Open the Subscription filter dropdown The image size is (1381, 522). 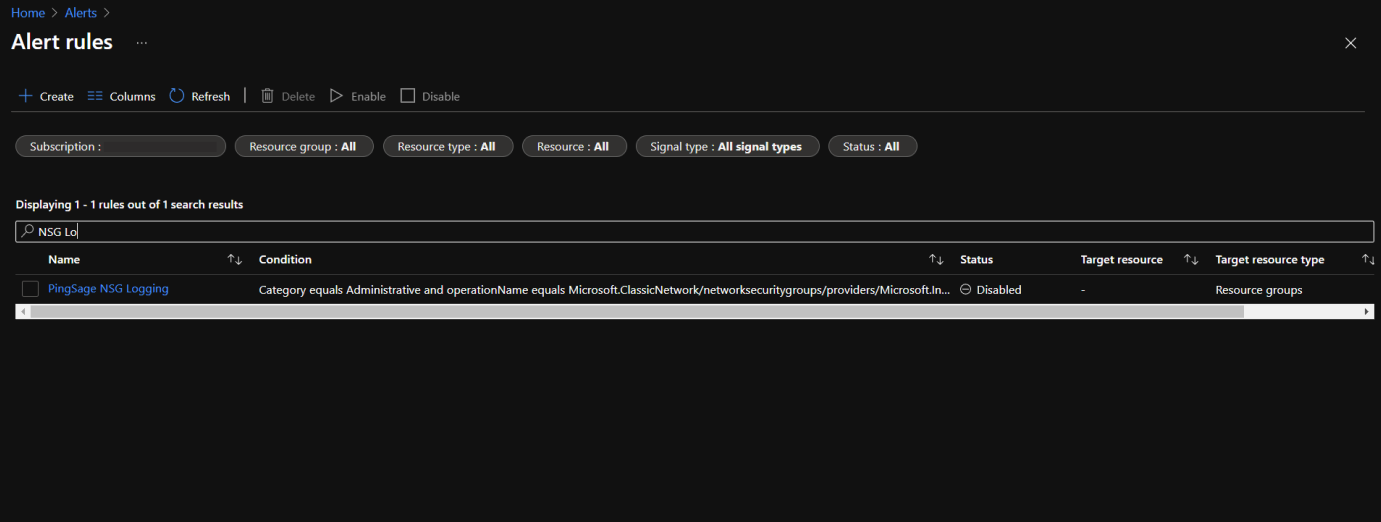(120, 147)
